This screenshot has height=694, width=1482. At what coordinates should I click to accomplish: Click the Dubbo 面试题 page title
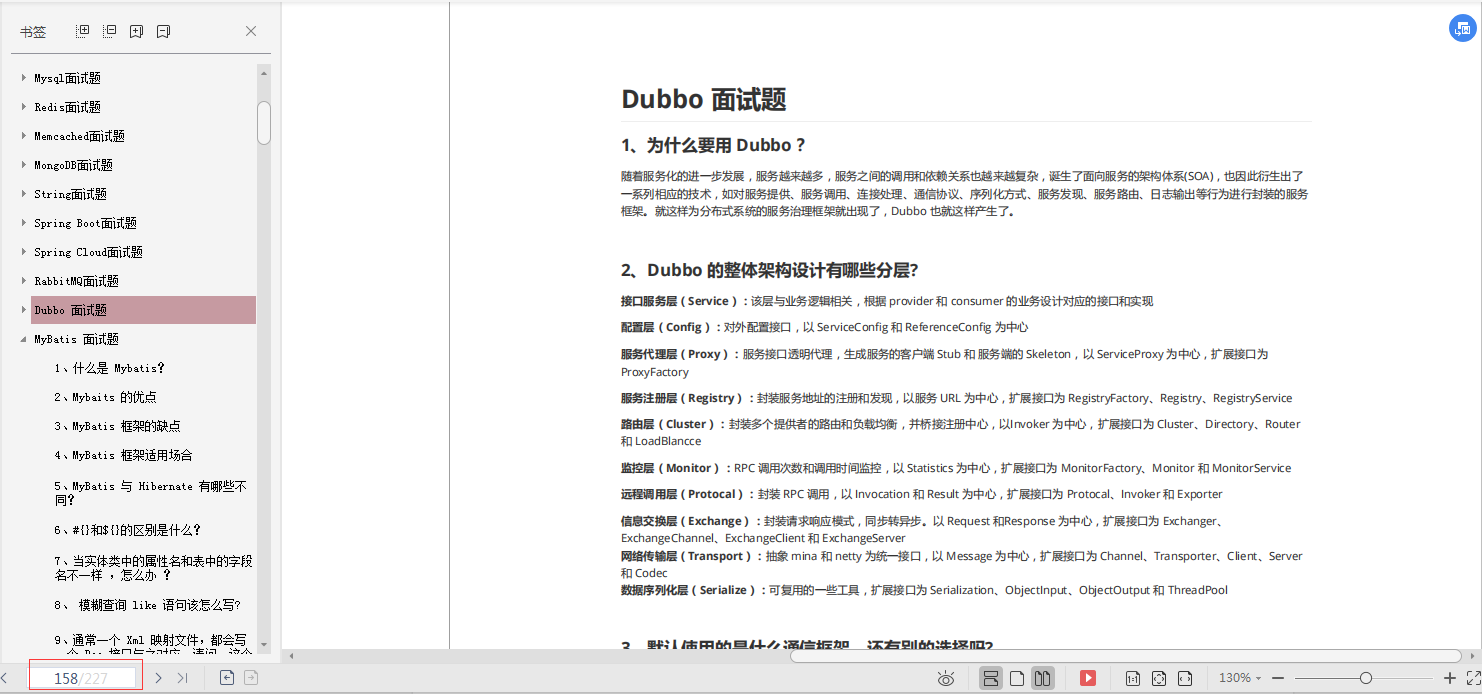click(704, 99)
